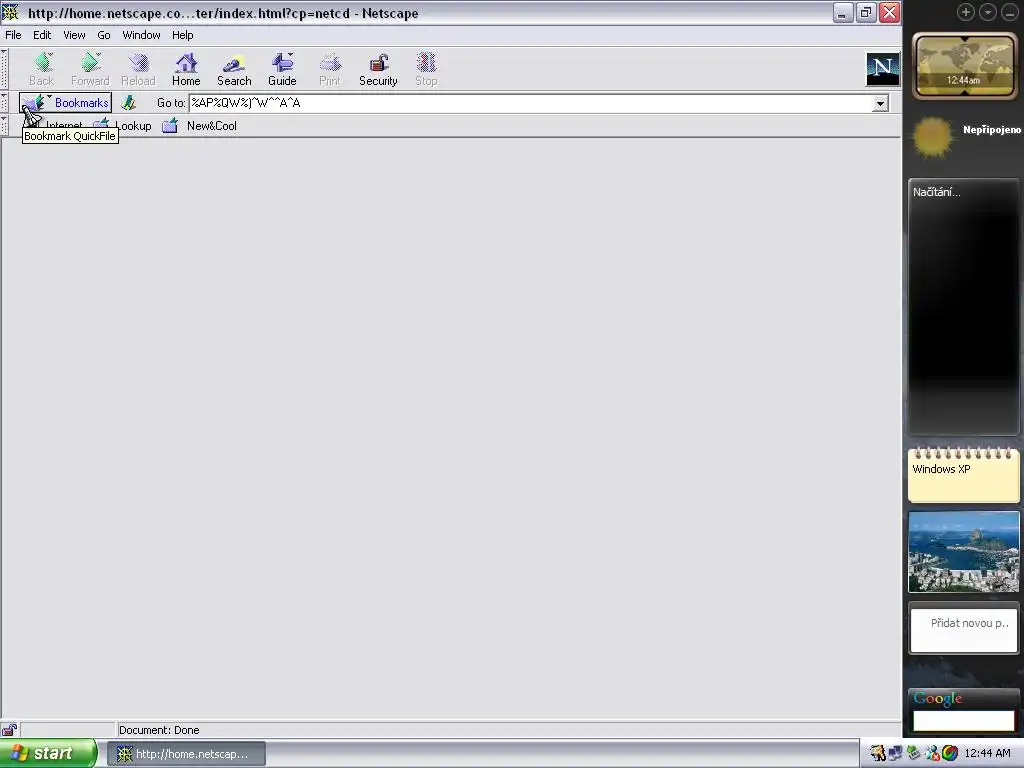Viewport: 1024px width, 768px height.
Task: Open the View menu
Action: (x=74, y=35)
